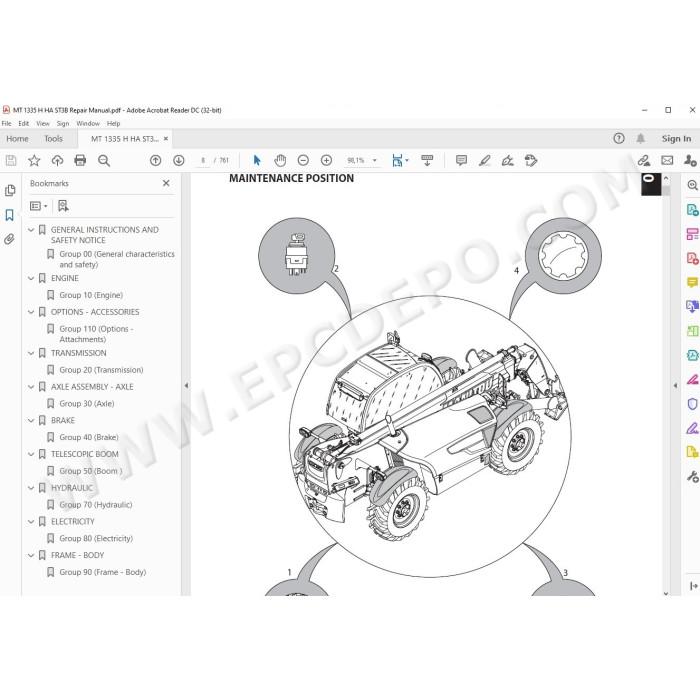Open the File menu

pos(7,124)
